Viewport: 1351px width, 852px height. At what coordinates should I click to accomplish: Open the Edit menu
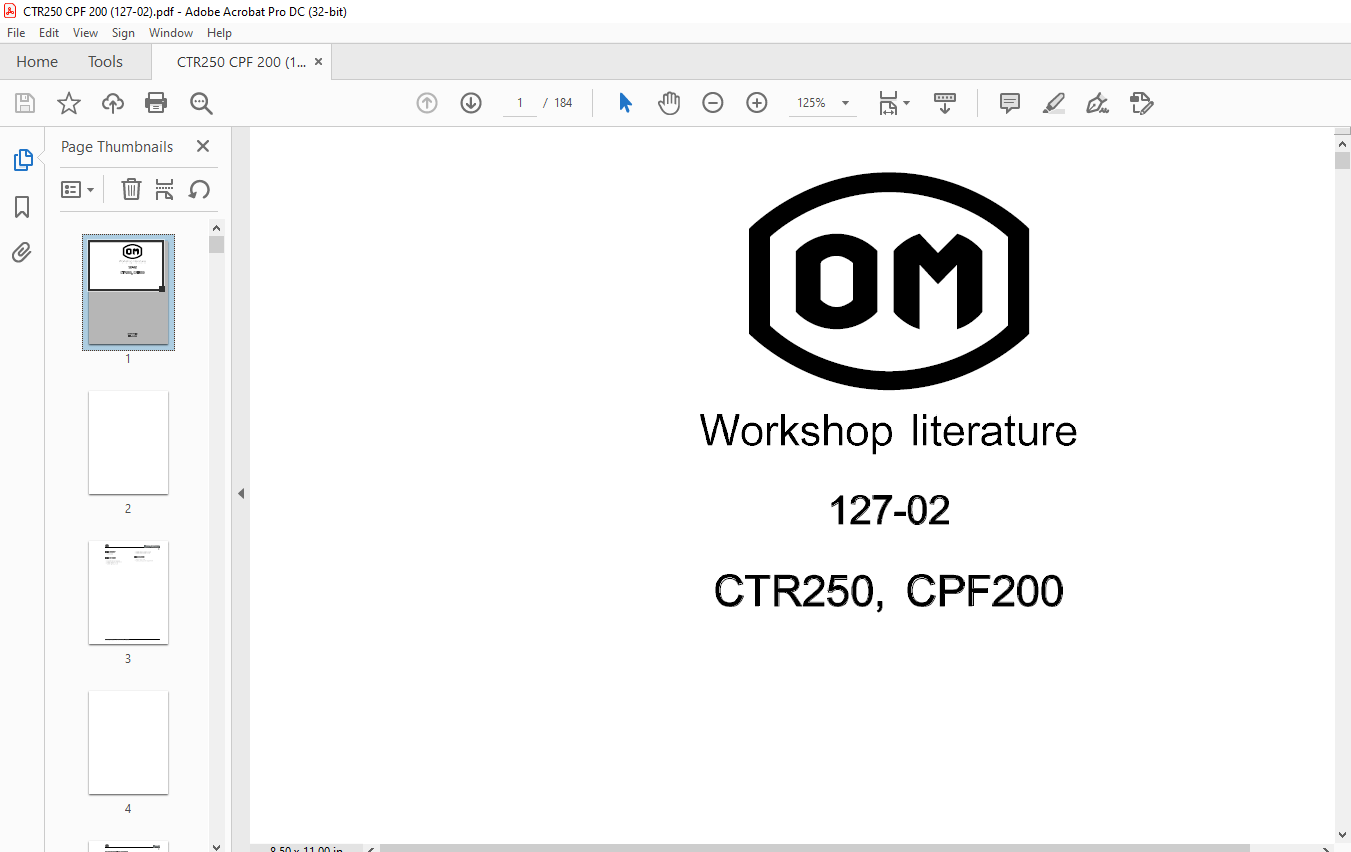point(49,33)
